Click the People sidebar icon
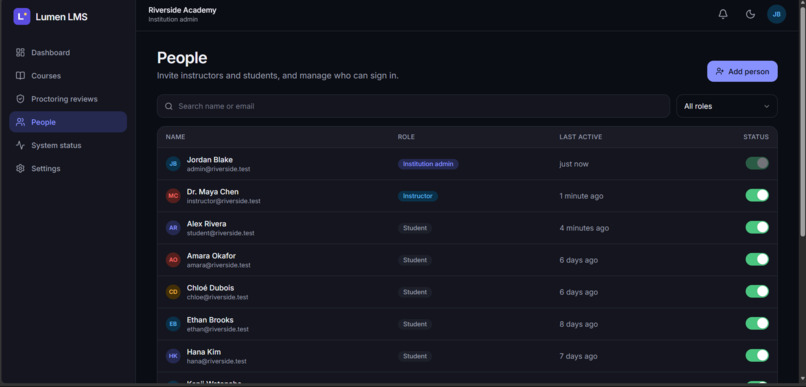Viewport: 806px width, 387px height. click(x=20, y=122)
